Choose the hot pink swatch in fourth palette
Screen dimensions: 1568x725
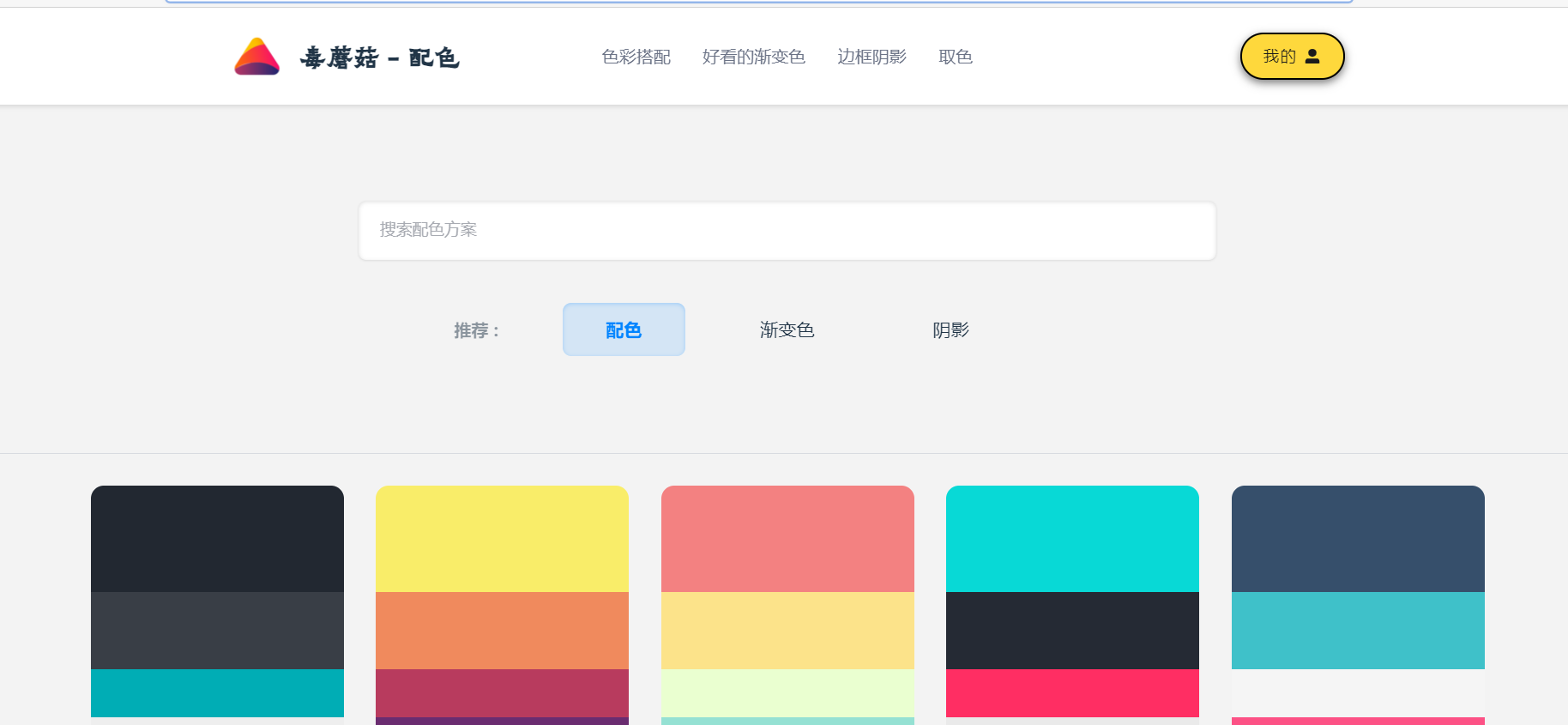pos(1072,693)
